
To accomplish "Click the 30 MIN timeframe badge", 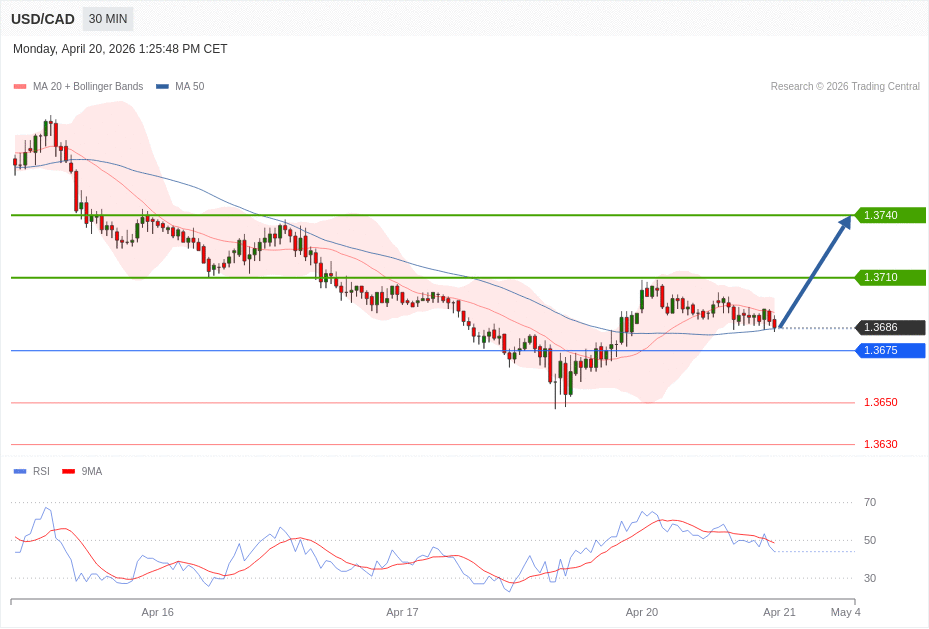I will click(x=107, y=19).
